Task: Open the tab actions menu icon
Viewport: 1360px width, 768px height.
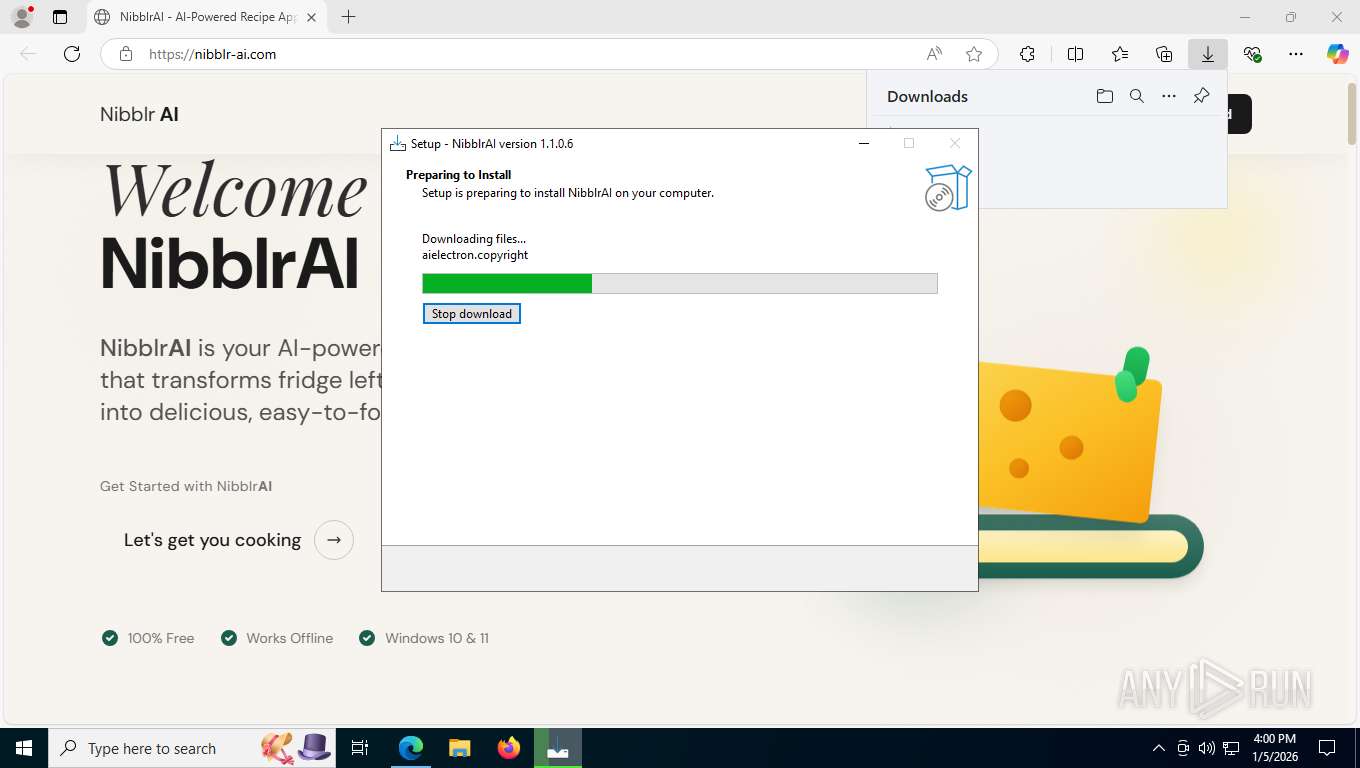Action: point(60,17)
